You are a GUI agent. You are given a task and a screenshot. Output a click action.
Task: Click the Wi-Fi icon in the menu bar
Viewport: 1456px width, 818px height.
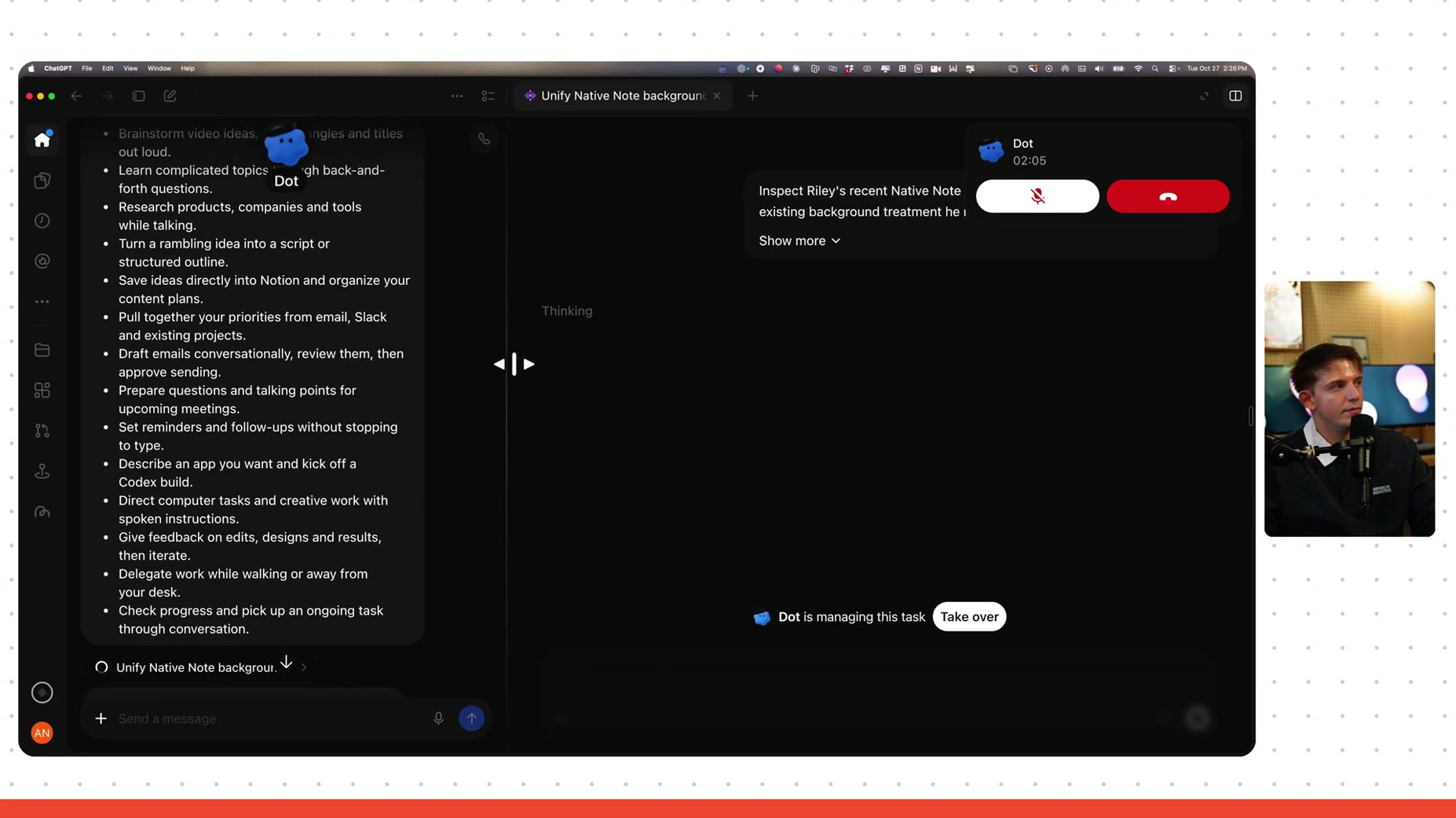pos(1138,68)
